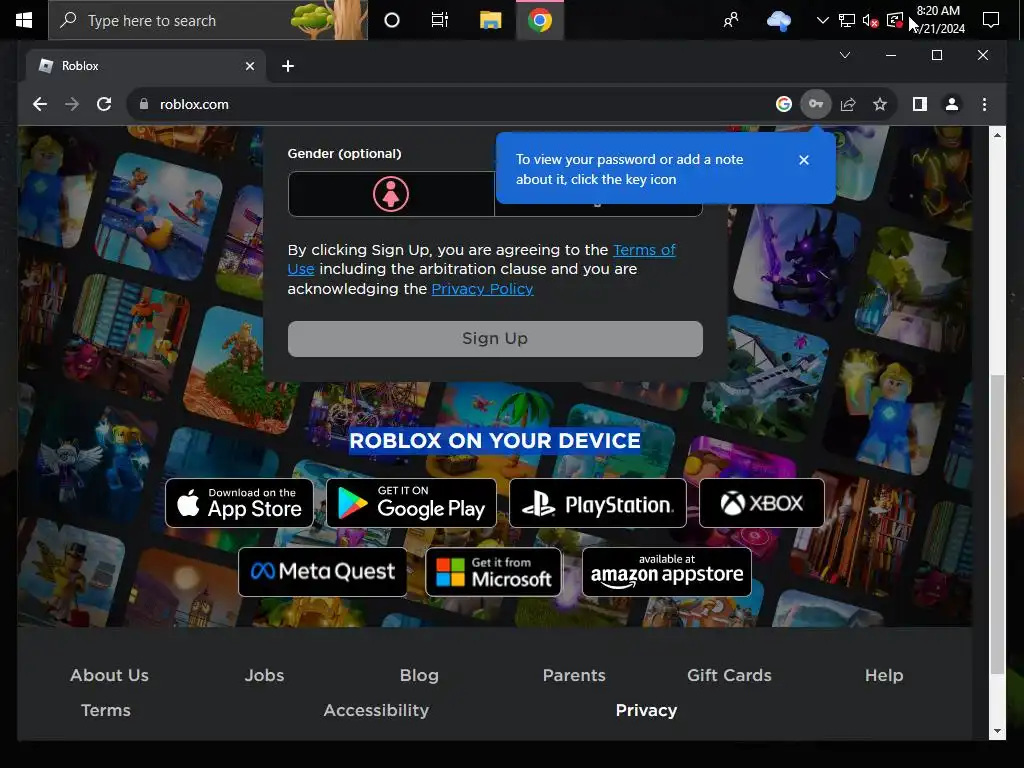Click scrollbar up arrow
The width and height of the screenshot is (1024, 768).
[x=997, y=135]
